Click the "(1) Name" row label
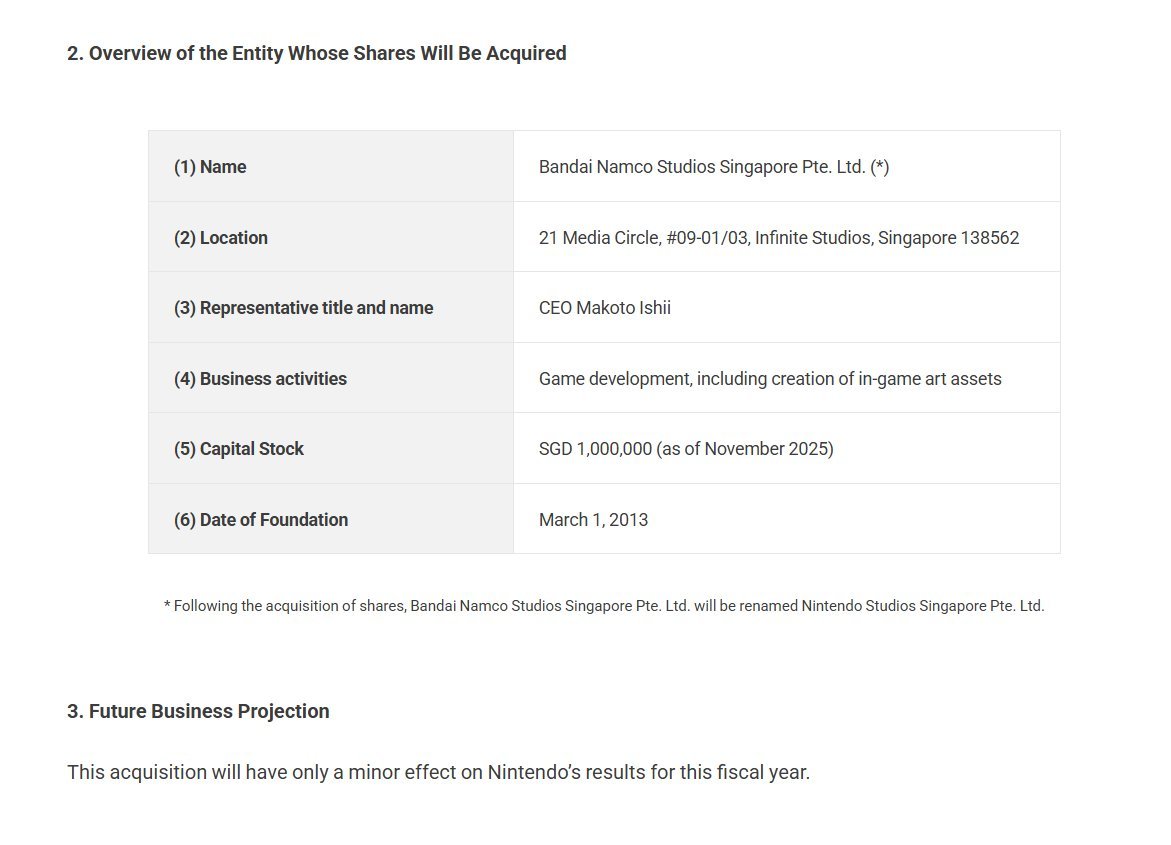Screen dimensions: 1171x845 [210, 167]
